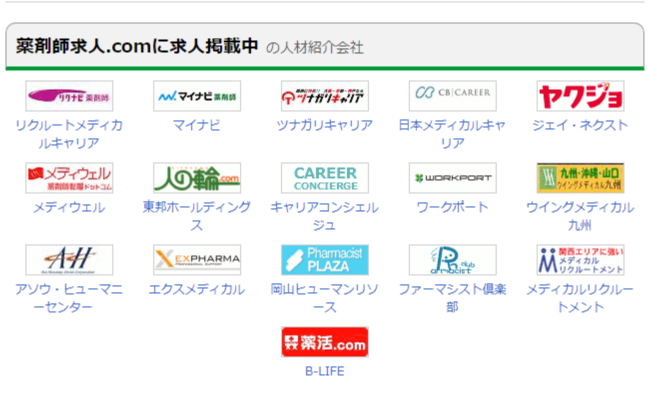Click the 人の輪.com logo
648x397 pixels.
click(197, 178)
